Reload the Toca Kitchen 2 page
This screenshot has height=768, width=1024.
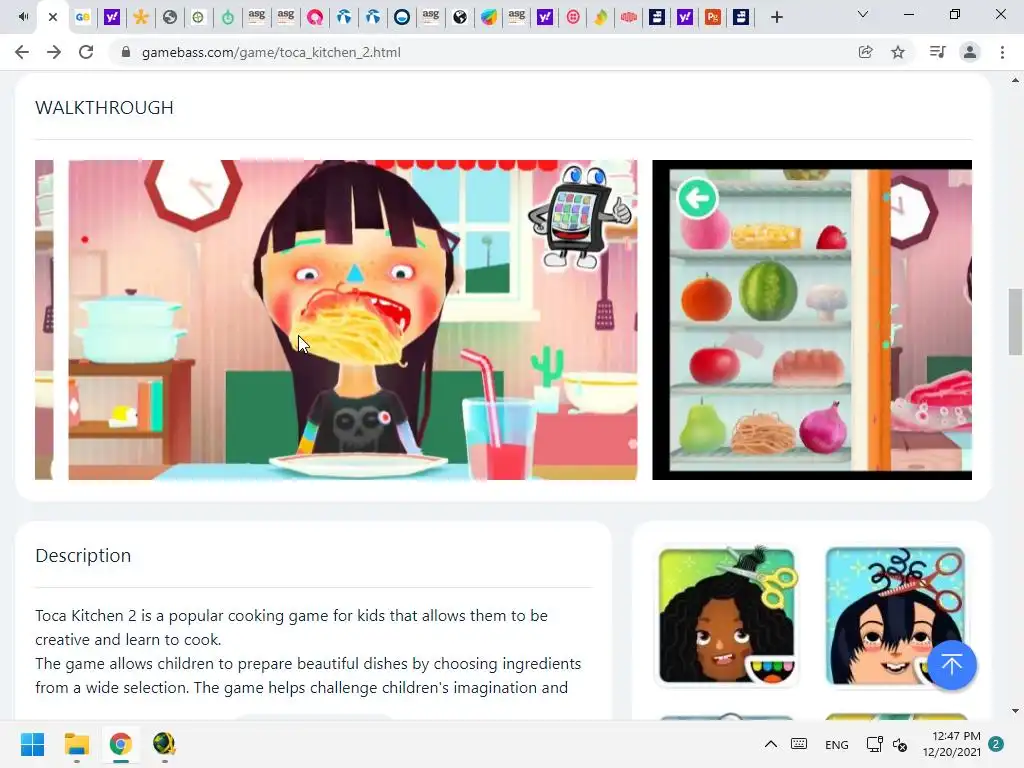(x=86, y=52)
